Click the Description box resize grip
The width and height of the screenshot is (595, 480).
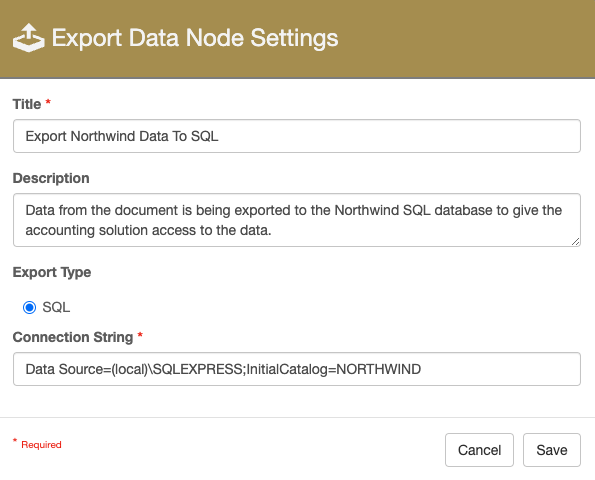tap(575, 241)
